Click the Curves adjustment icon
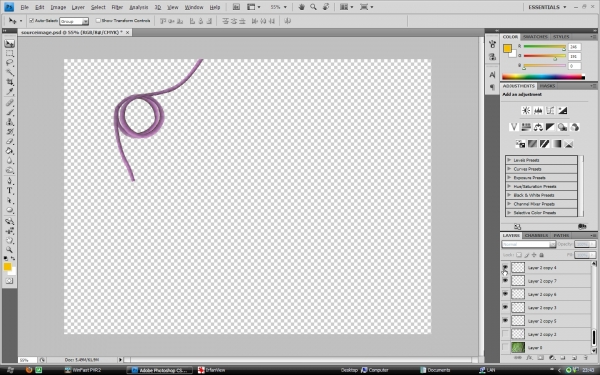Screen dimensions: 600x375 pos(550,111)
